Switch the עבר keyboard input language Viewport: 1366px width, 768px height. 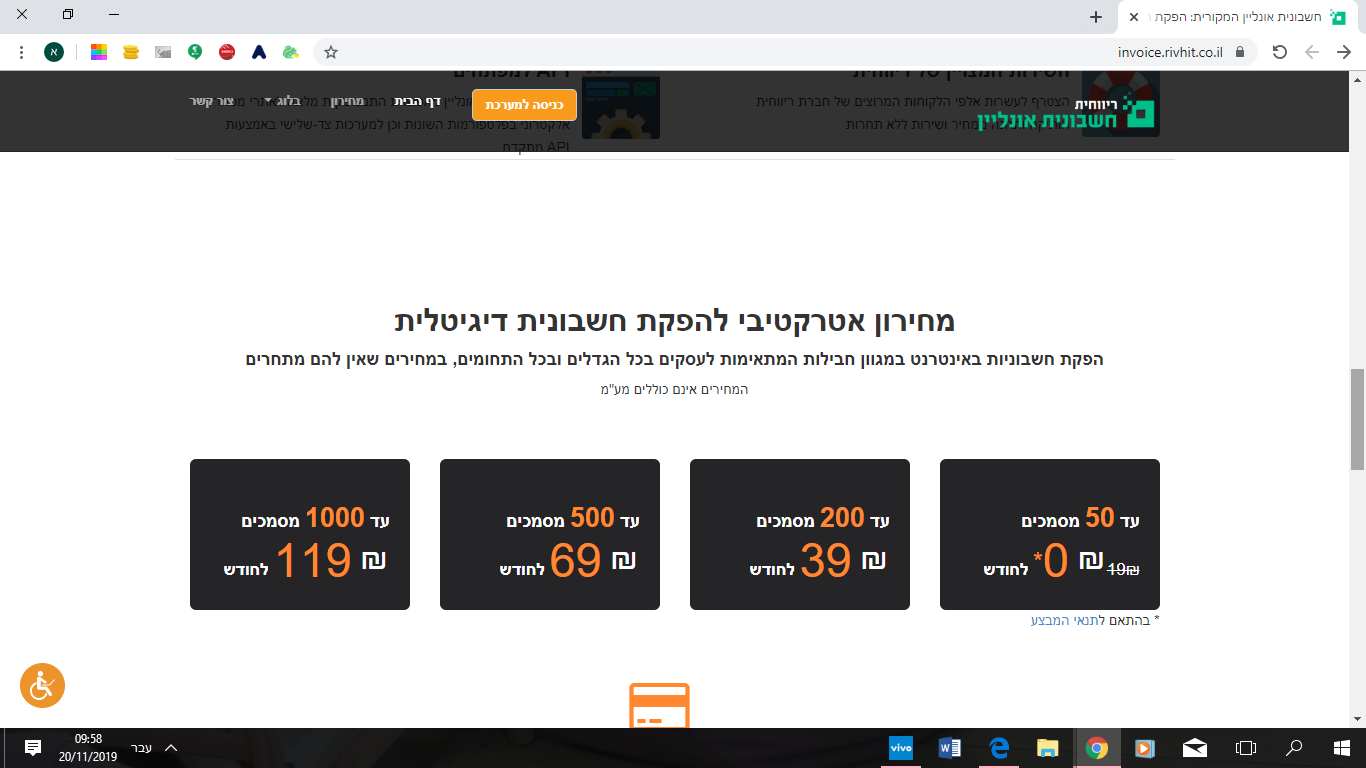[x=141, y=748]
